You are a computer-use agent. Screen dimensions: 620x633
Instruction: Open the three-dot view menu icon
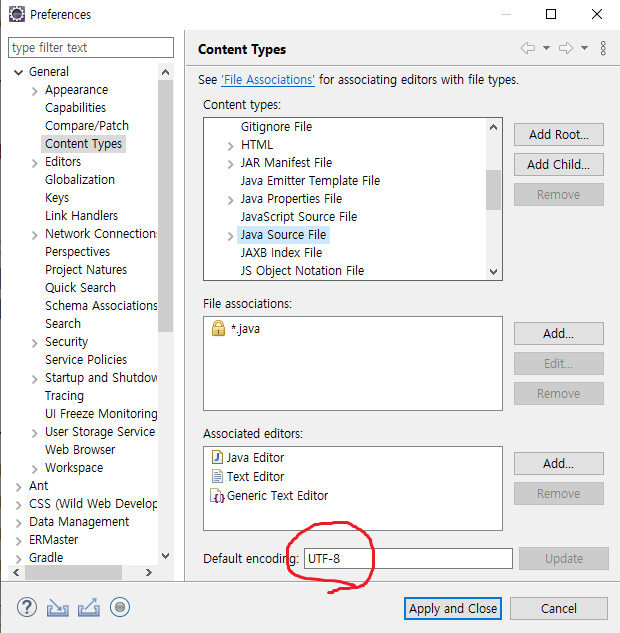pos(603,48)
